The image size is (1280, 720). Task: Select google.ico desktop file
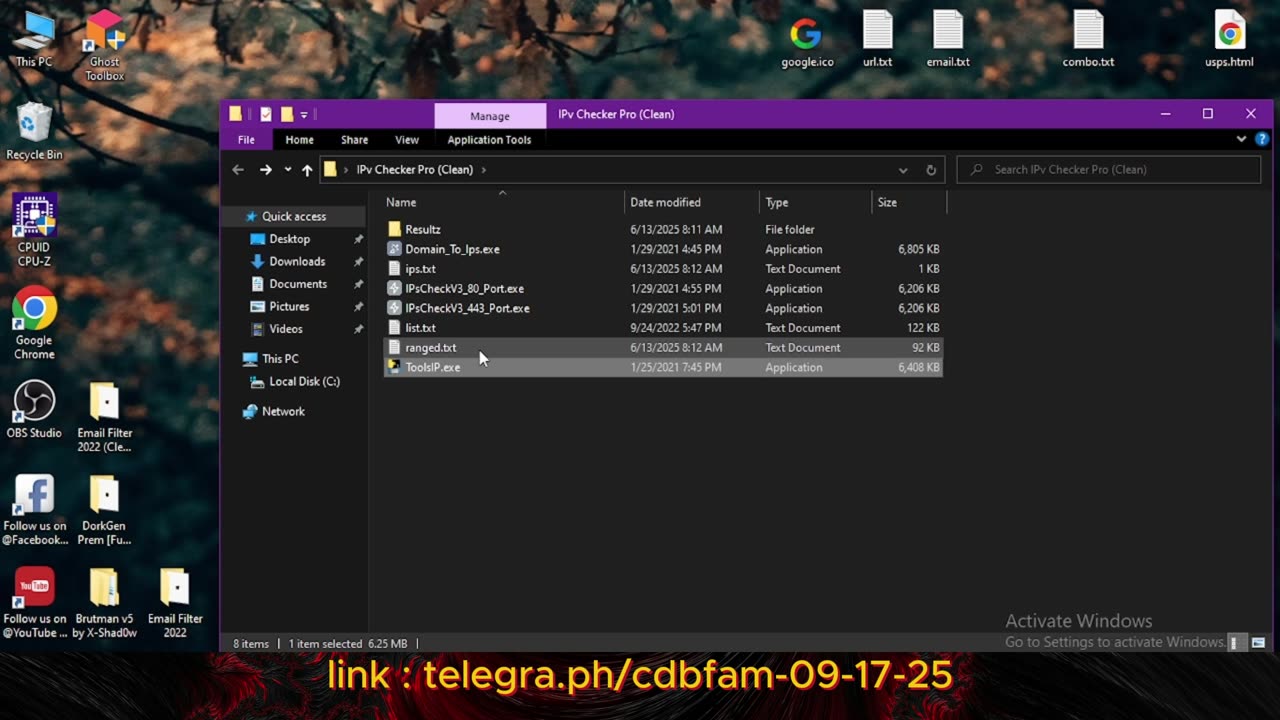pyautogui.click(x=806, y=39)
